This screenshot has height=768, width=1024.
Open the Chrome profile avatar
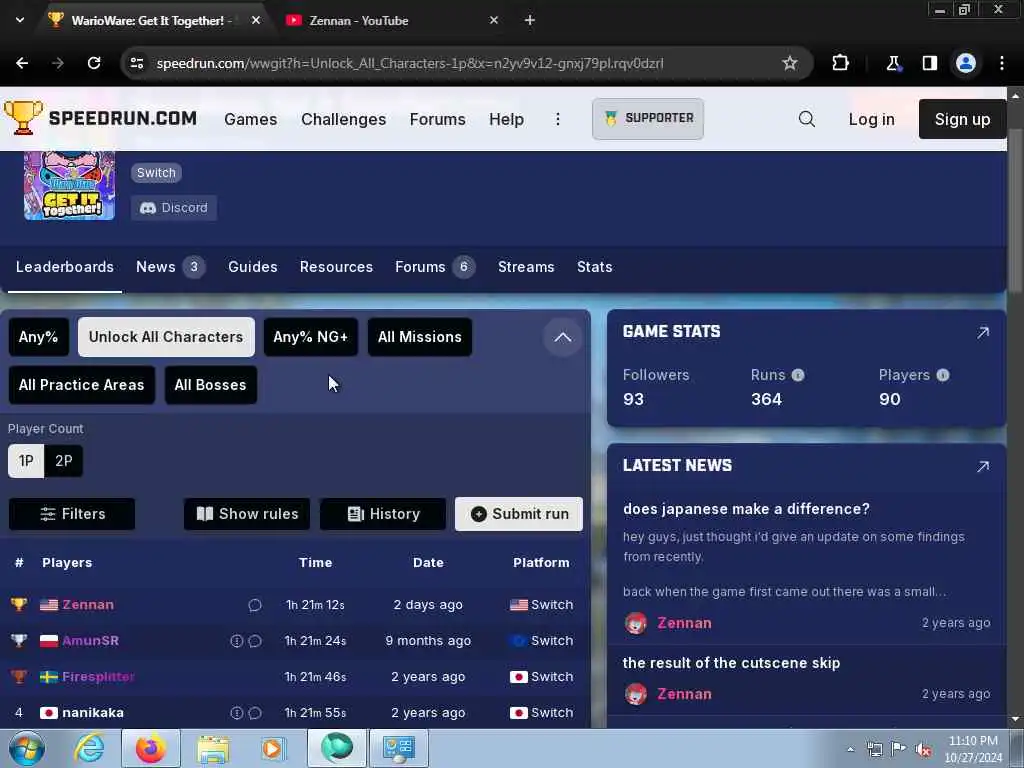[966, 63]
